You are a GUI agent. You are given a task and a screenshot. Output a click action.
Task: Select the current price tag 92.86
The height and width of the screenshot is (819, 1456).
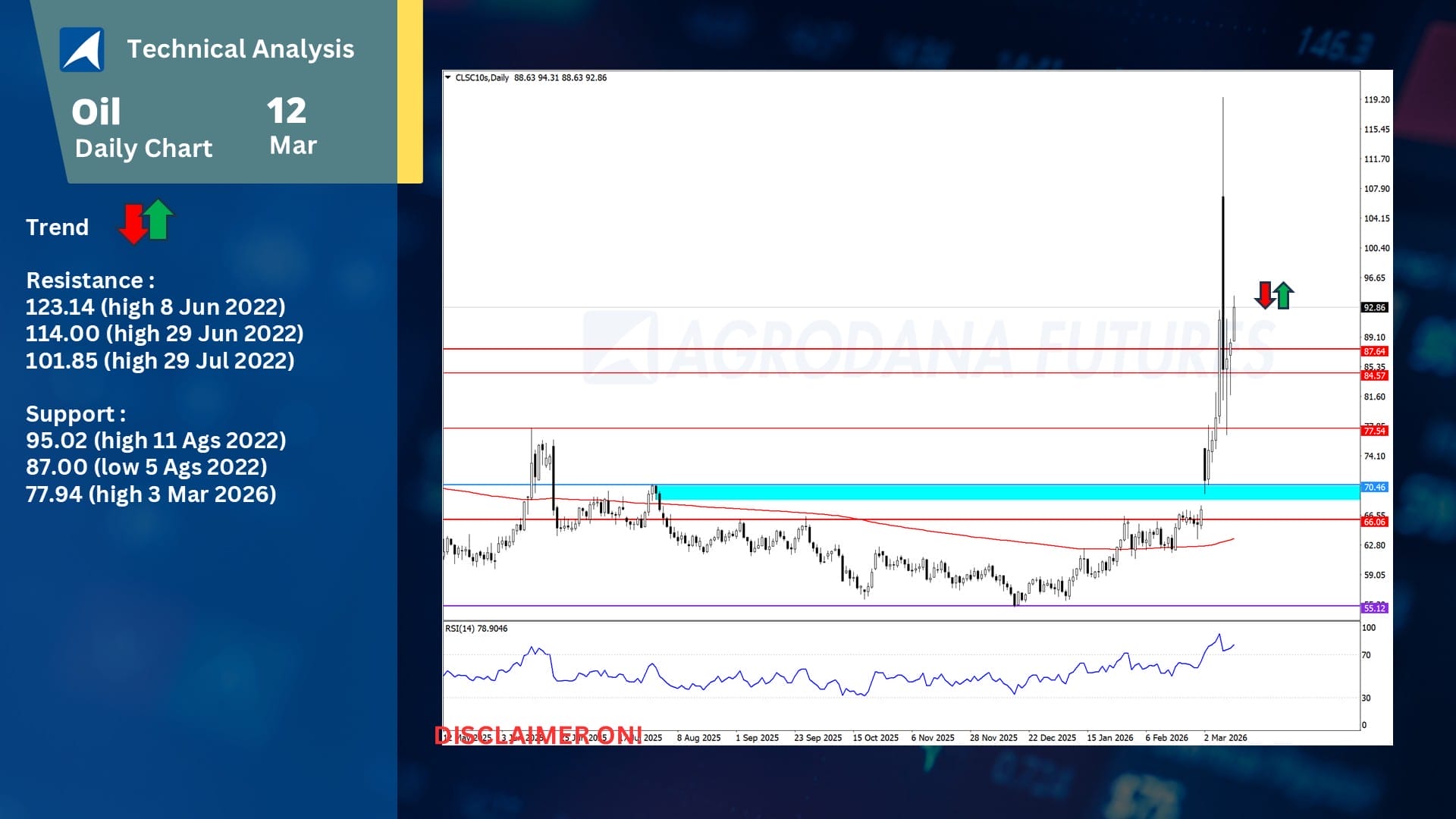click(1374, 307)
